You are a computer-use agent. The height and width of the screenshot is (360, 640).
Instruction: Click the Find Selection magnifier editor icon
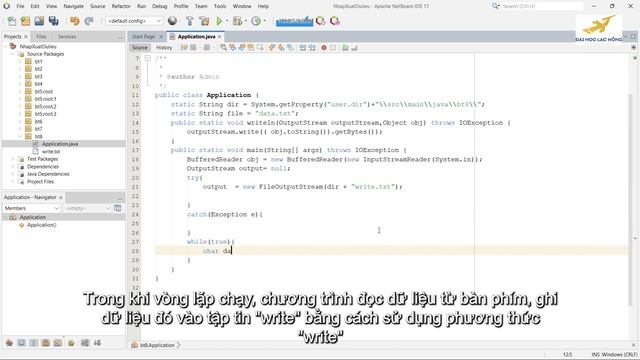(223, 48)
